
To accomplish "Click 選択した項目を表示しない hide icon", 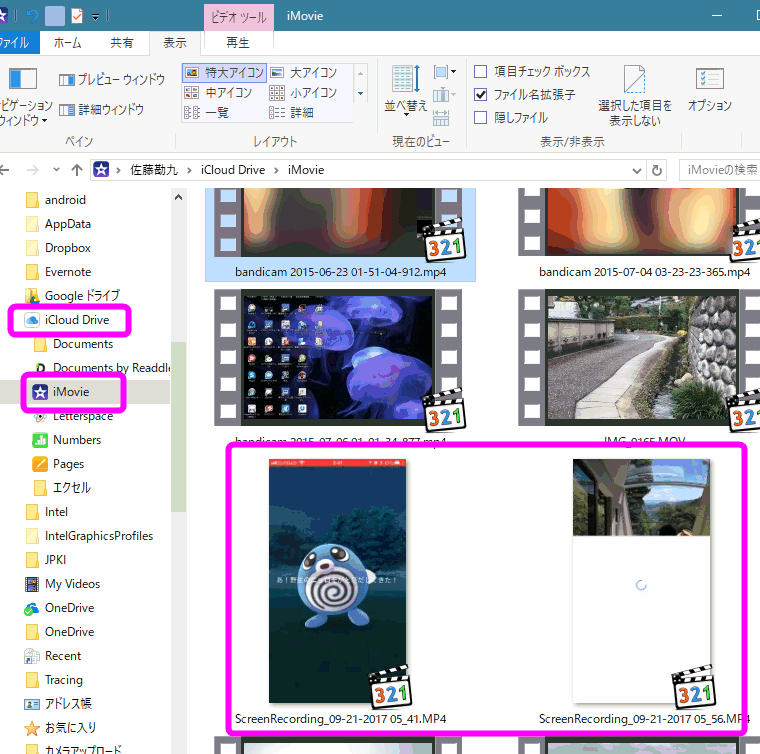I will point(635,95).
